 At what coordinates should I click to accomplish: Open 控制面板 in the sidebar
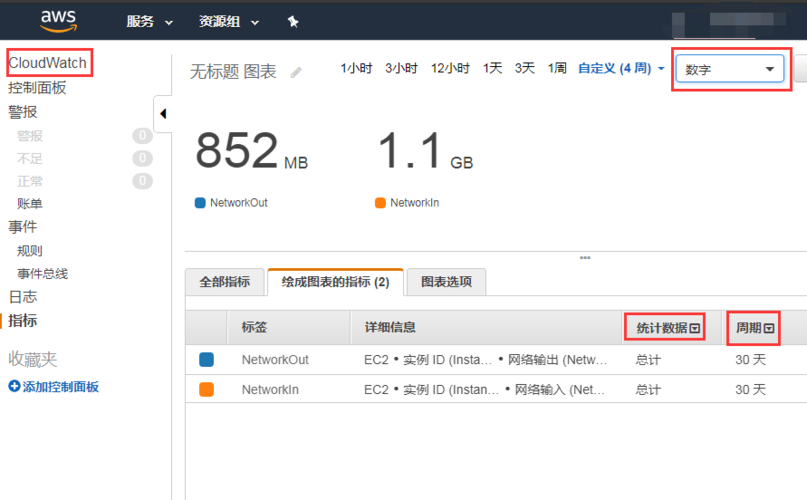tap(38, 88)
